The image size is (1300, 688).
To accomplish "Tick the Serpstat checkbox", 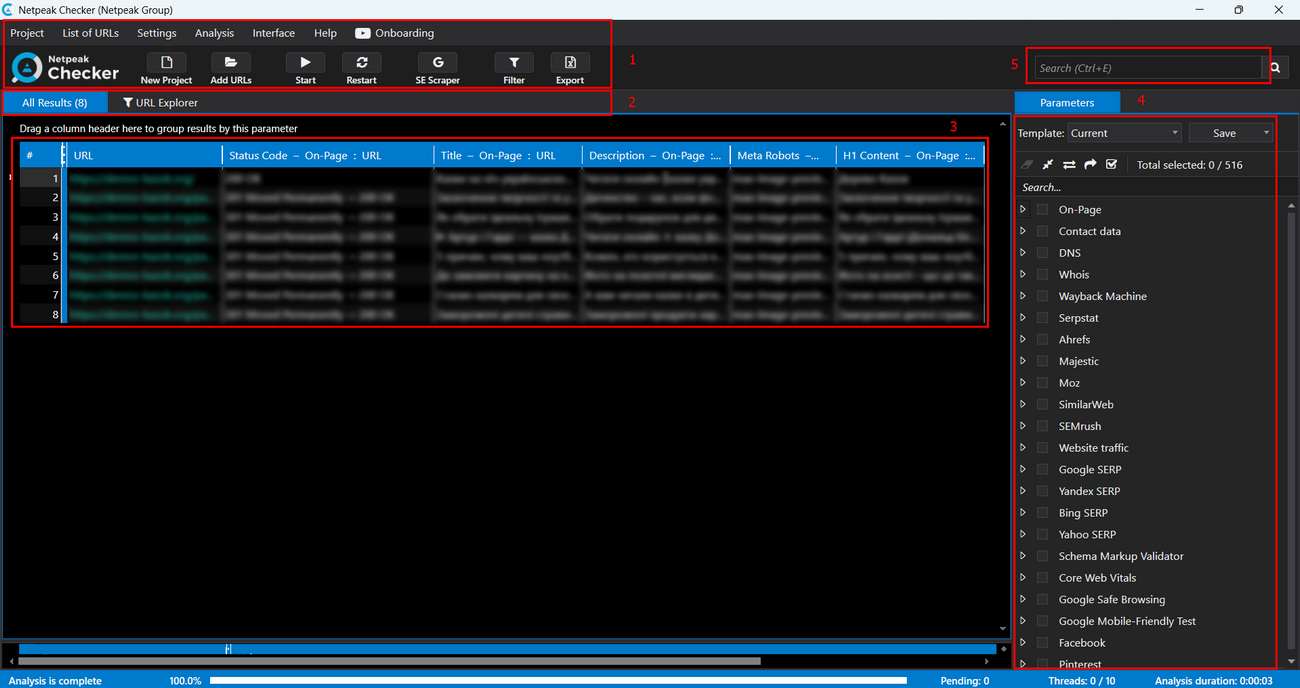I will tap(1042, 318).
